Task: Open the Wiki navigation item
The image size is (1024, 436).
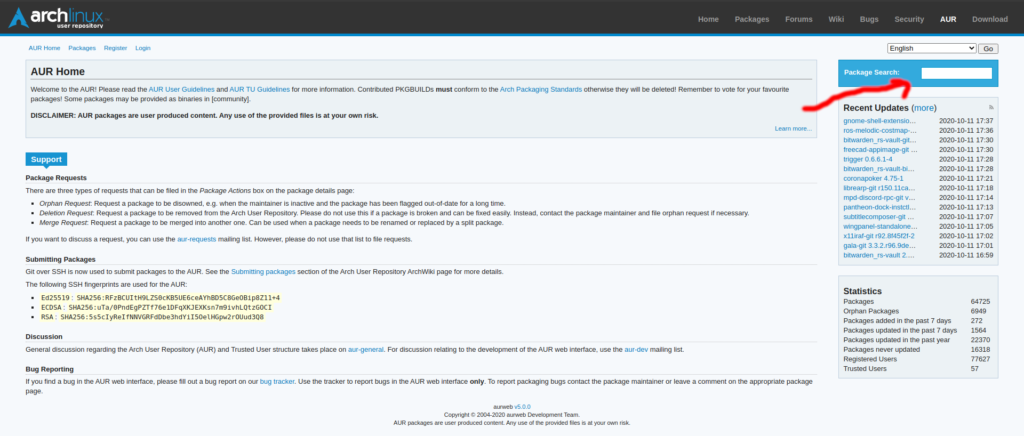Action: click(836, 19)
